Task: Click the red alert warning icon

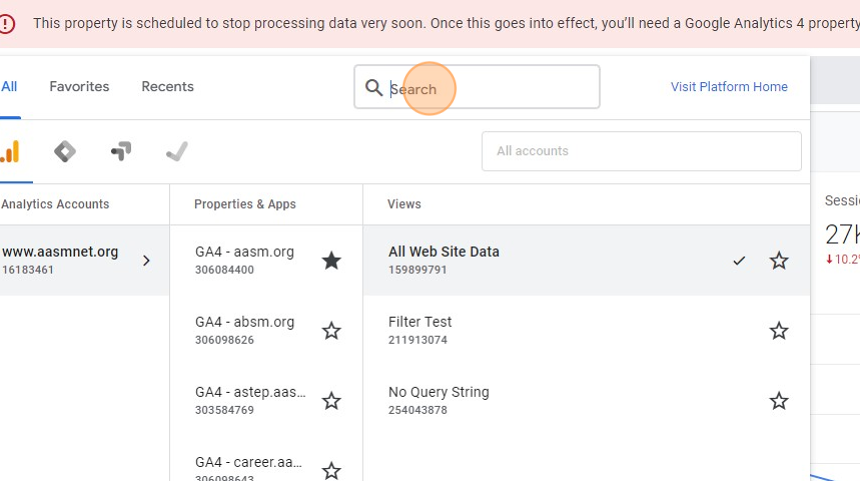Action: [x=7, y=24]
